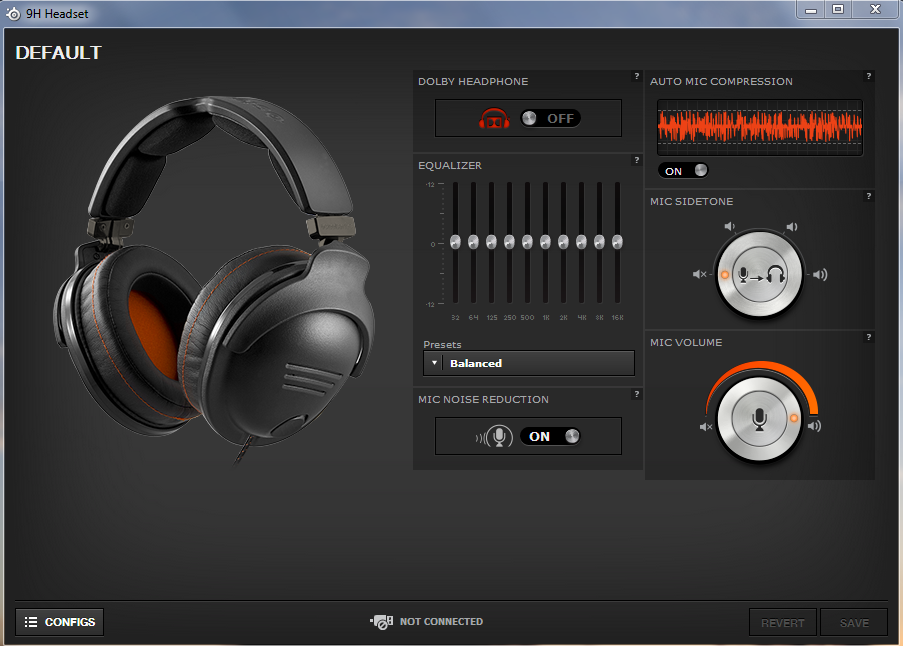Click the red Dolby headphone icon
This screenshot has height=646, width=903.
click(494, 118)
